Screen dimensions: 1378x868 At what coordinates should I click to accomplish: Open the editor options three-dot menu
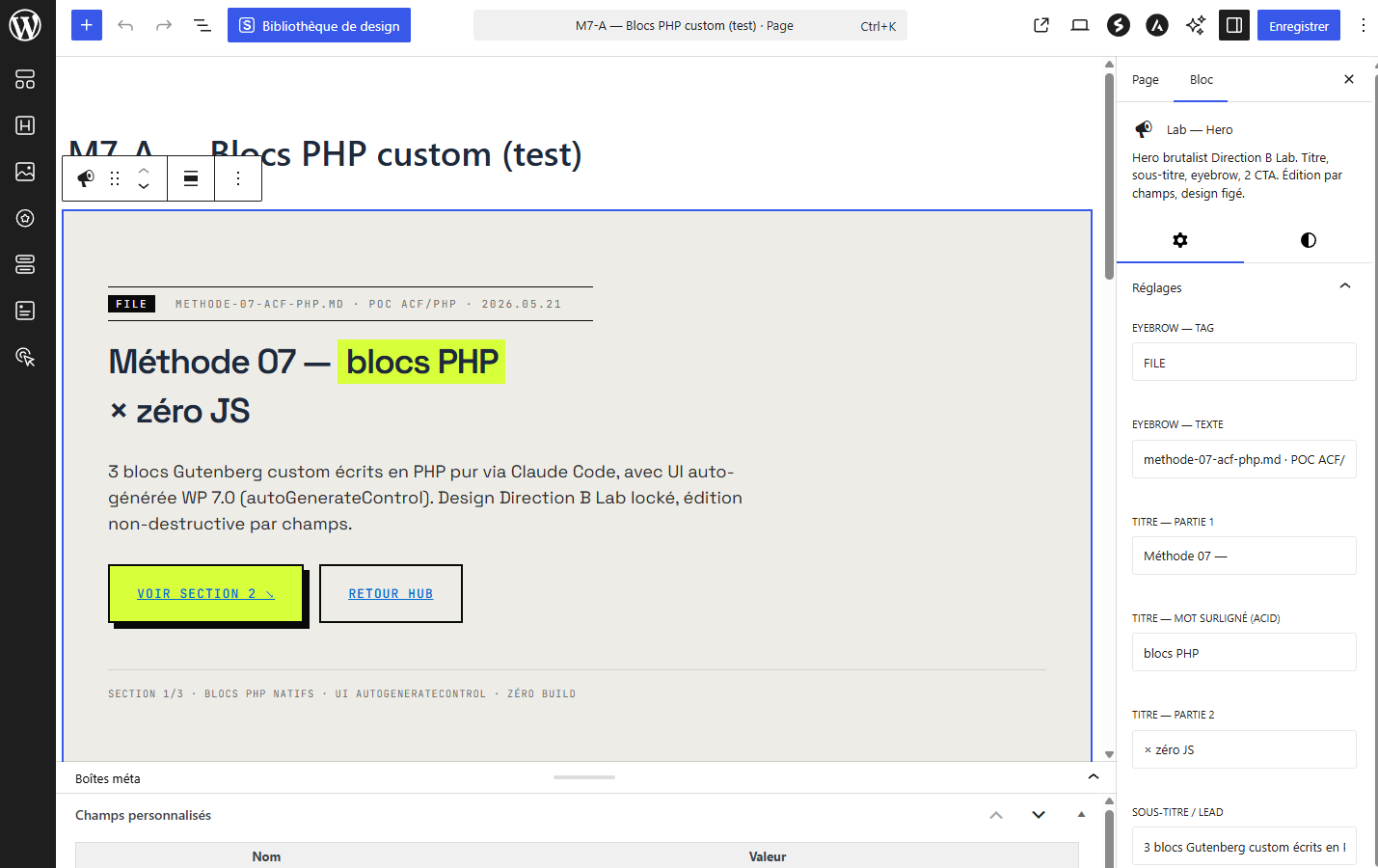pos(1364,25)
